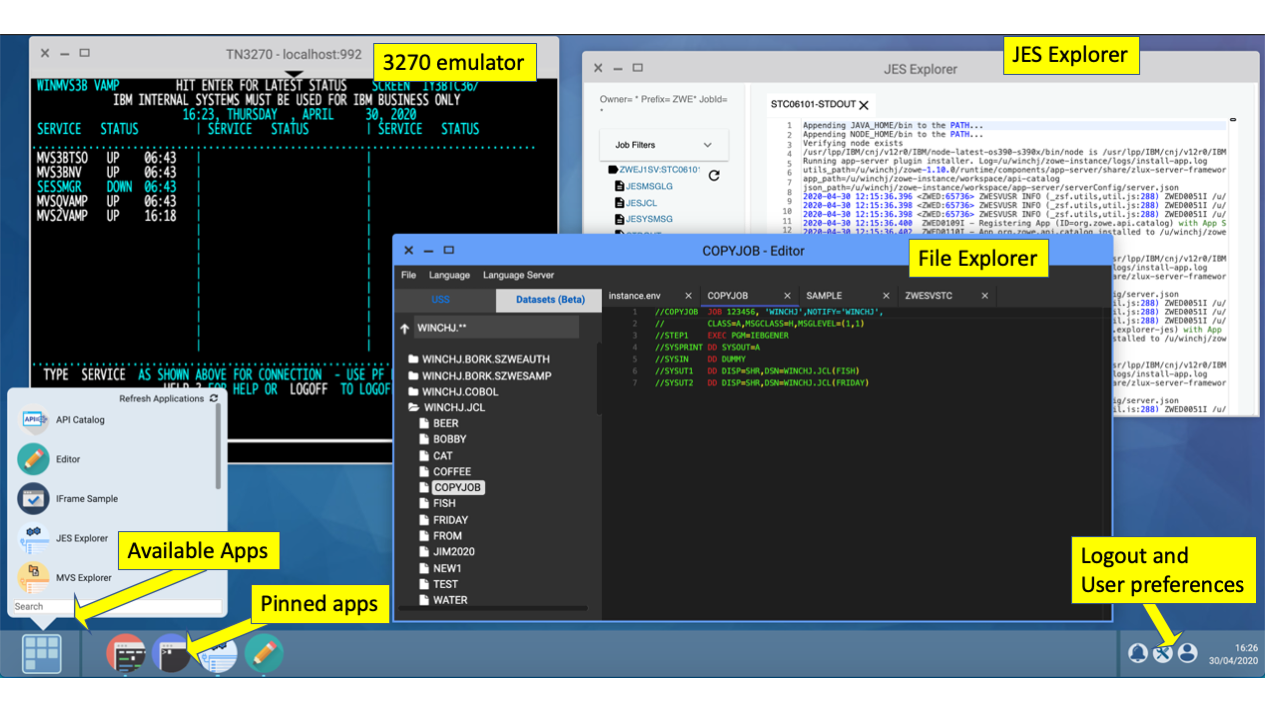This screenshot has width=1265, height=712.
Task: Launch API Catalog from app list
Action: [x=80, y=420]
